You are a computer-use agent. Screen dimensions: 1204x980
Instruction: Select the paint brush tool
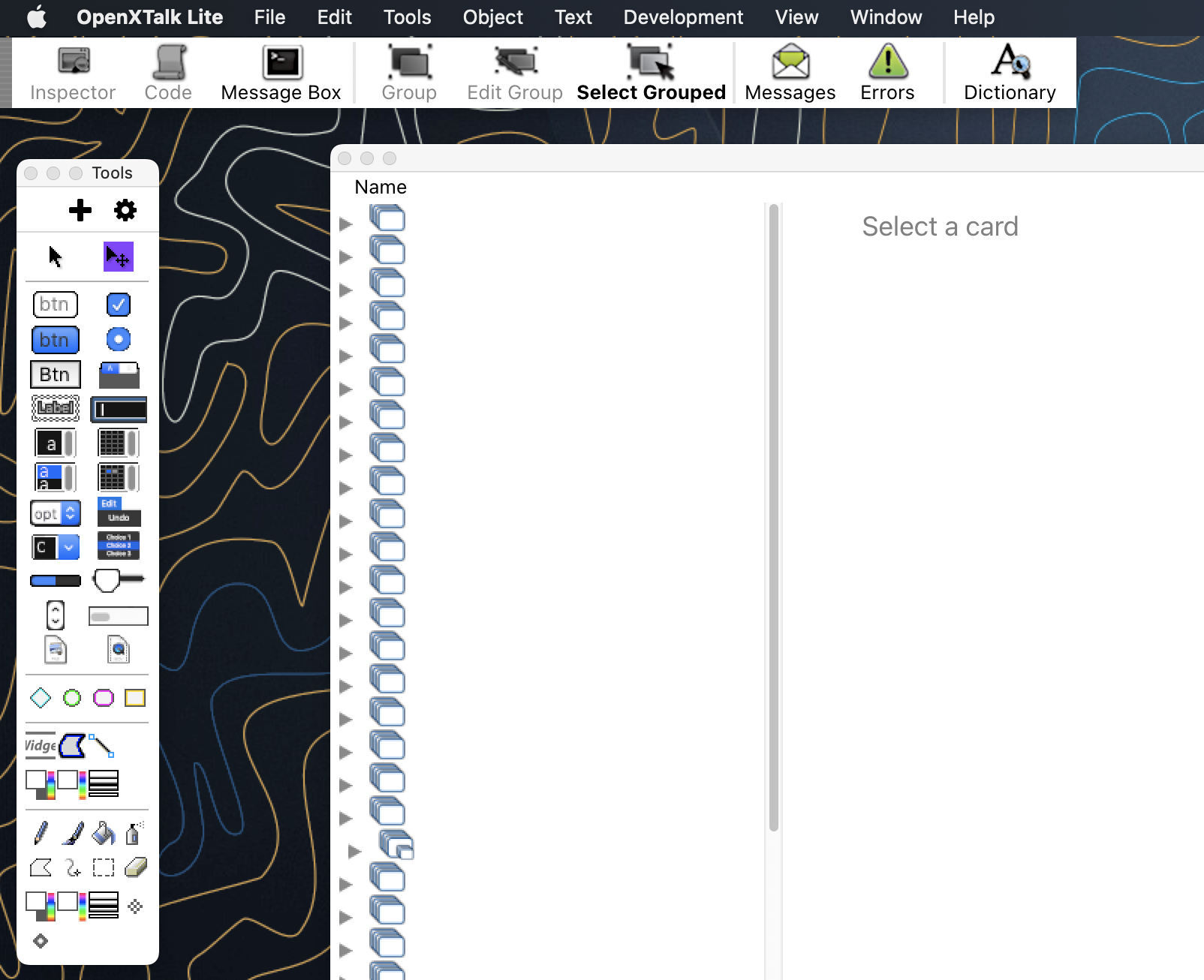click(73, 833)
